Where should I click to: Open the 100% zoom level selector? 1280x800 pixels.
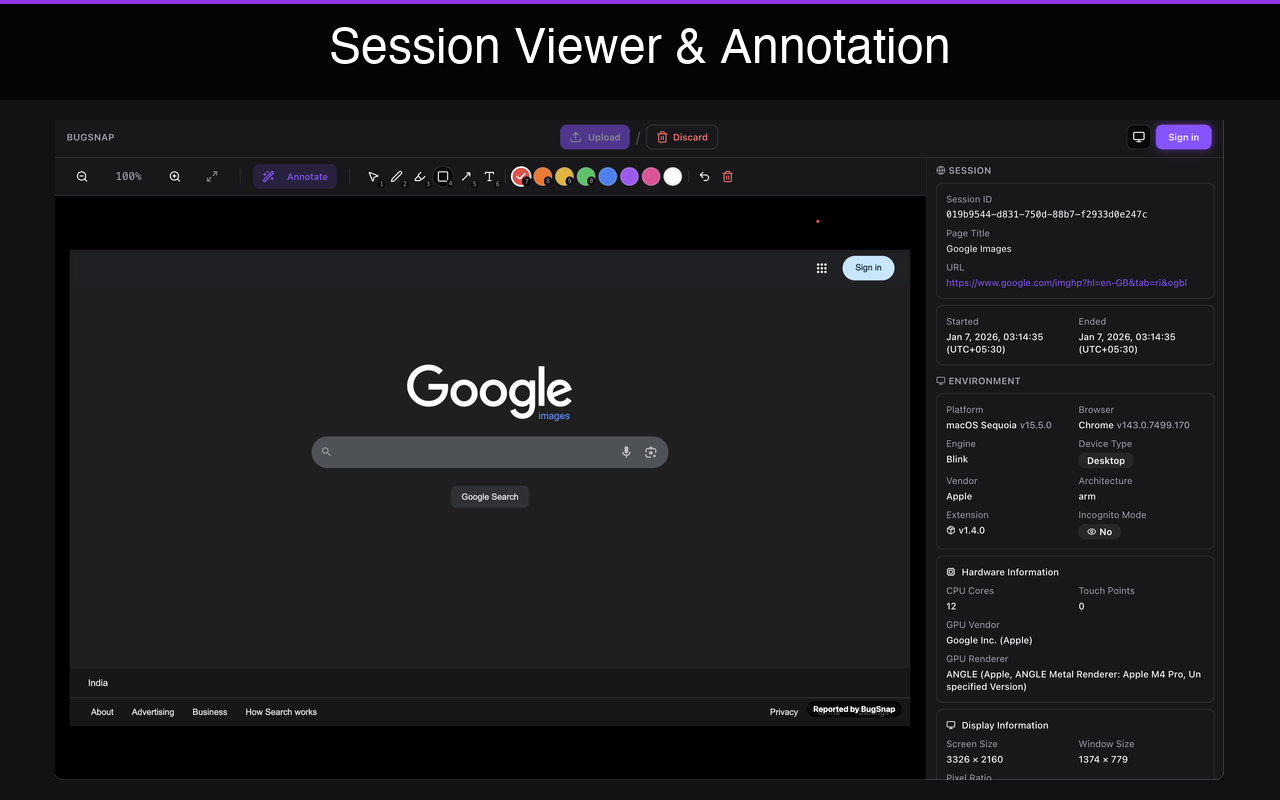(x=128, y=176)
